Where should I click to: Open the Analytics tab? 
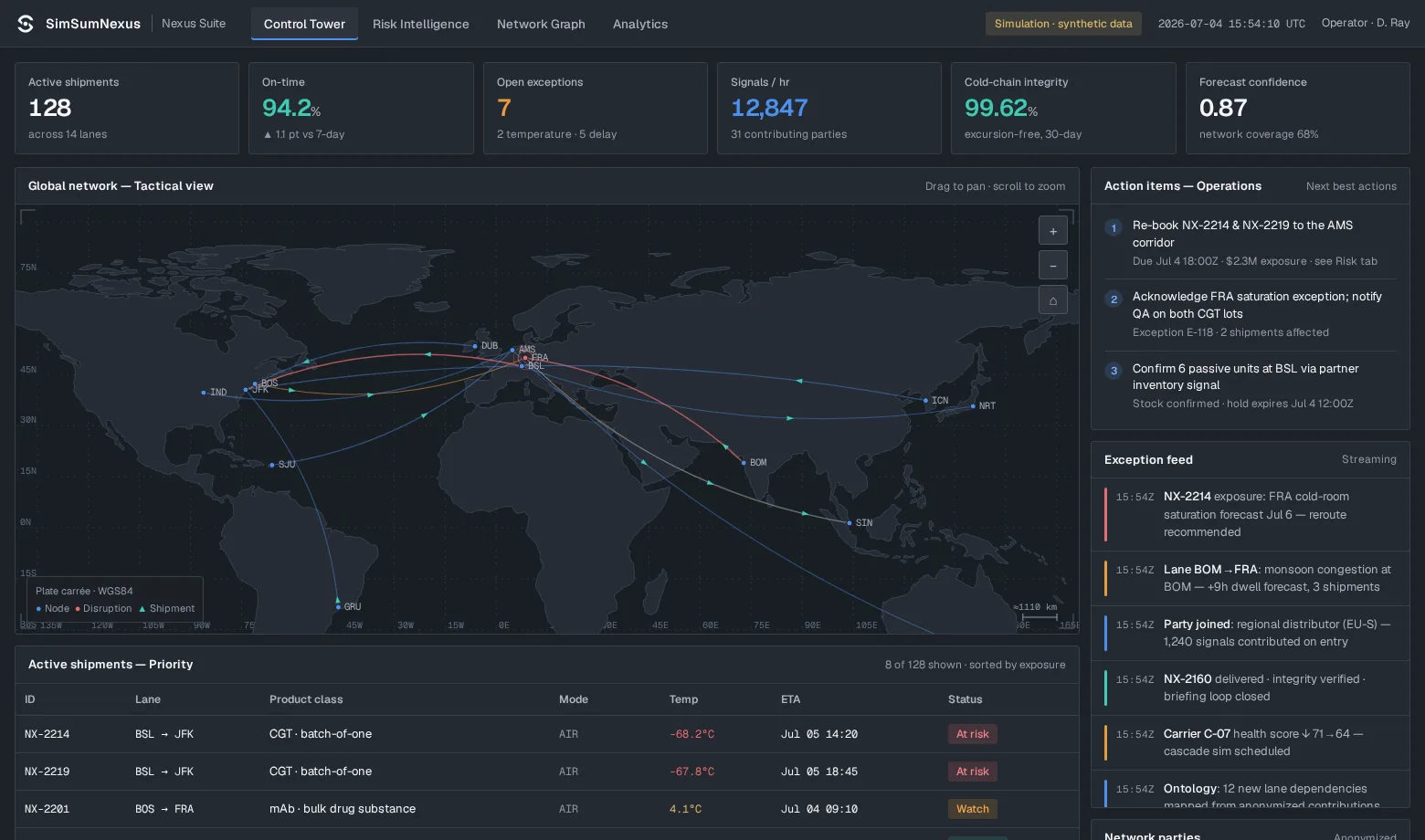(640, 24)
